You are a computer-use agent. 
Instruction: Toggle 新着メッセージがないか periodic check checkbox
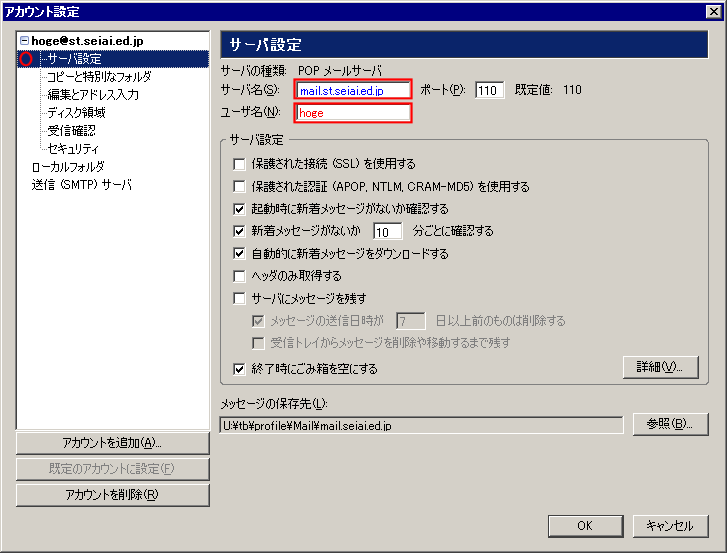(239, 231)
